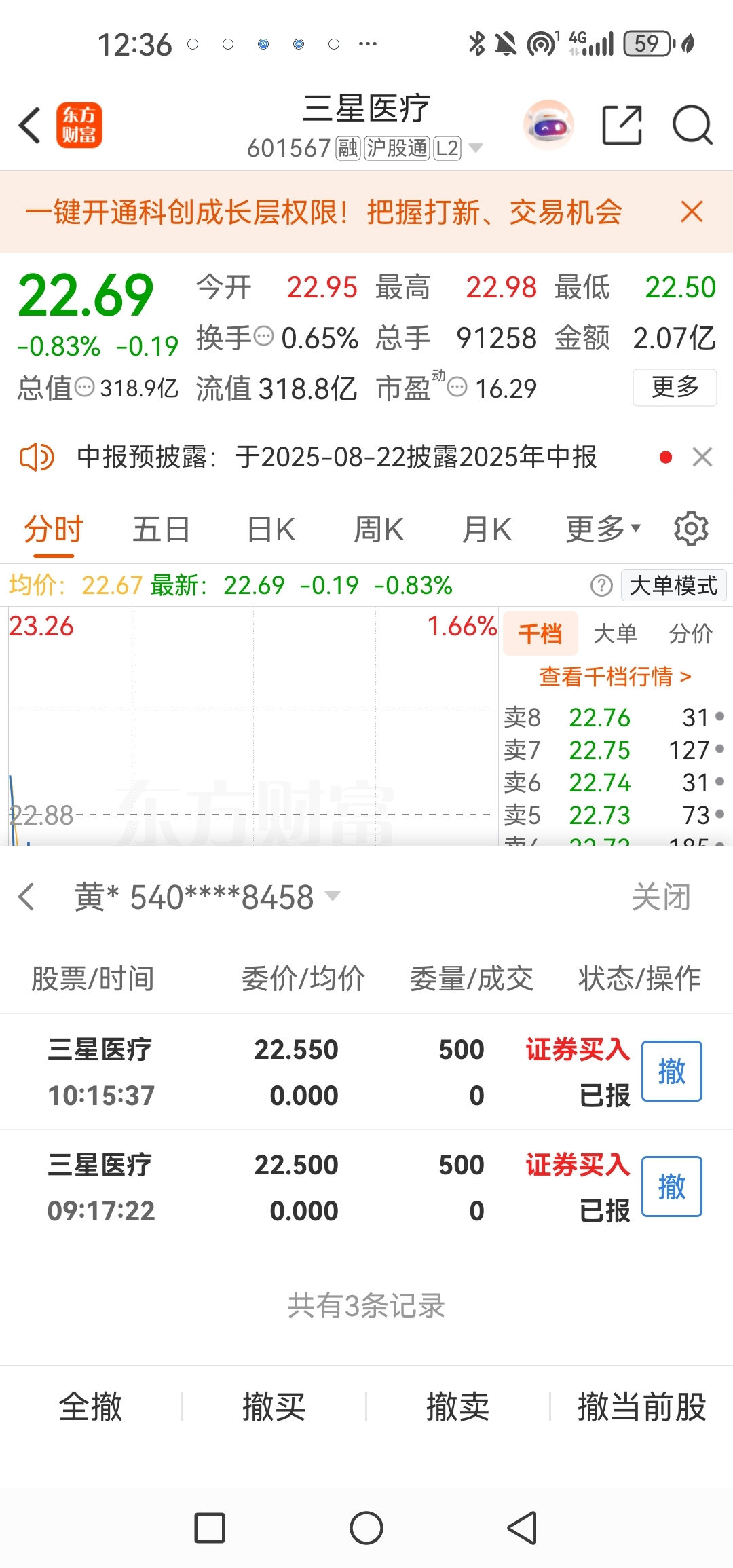Tap the battery indicator in status bar

[648, 44]
